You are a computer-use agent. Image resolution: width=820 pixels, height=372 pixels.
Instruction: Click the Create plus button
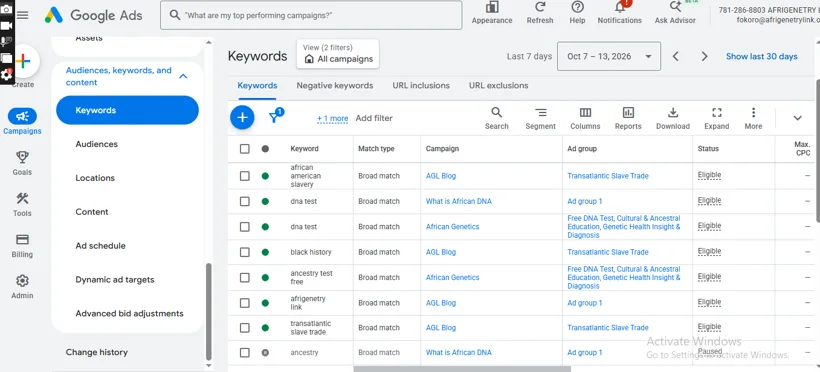tap(23, 62)
